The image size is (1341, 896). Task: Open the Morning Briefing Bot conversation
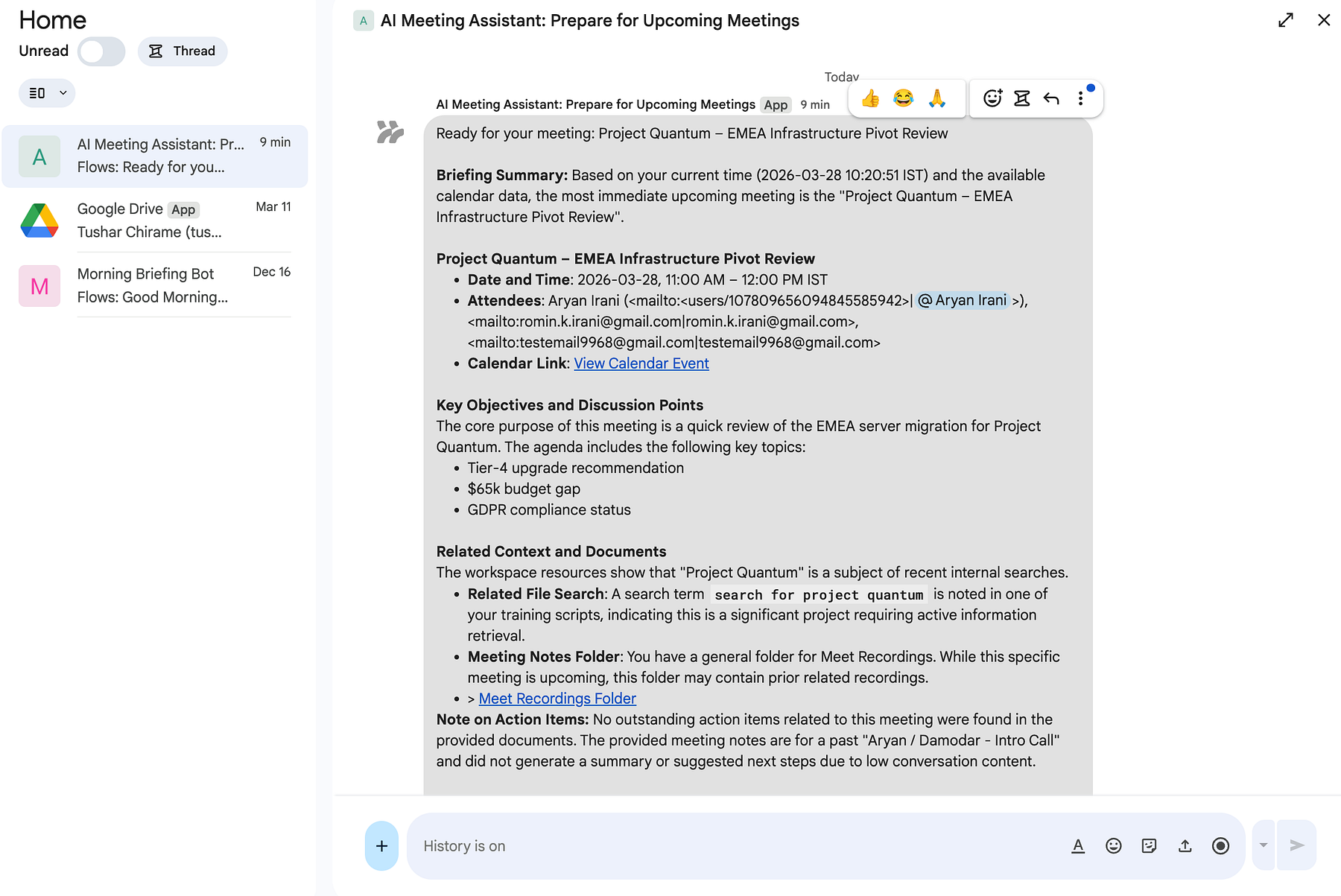coord(155,285)
